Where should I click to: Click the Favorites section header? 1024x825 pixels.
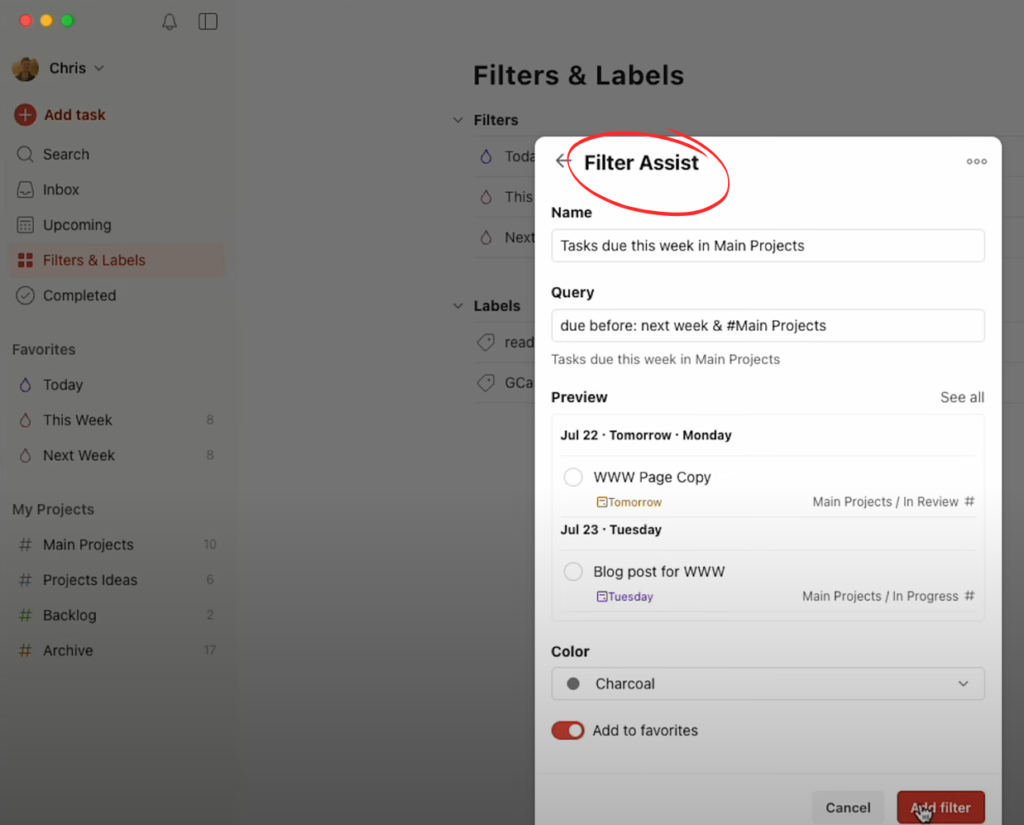(44, 349)
